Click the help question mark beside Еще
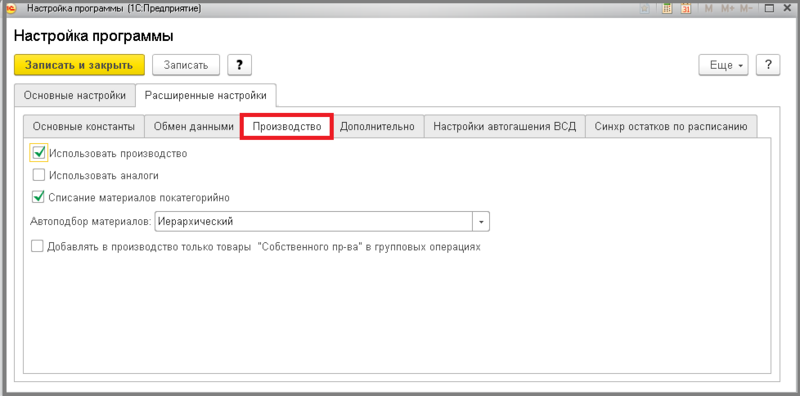Viewport: 800px width, 396px height. 768,65
